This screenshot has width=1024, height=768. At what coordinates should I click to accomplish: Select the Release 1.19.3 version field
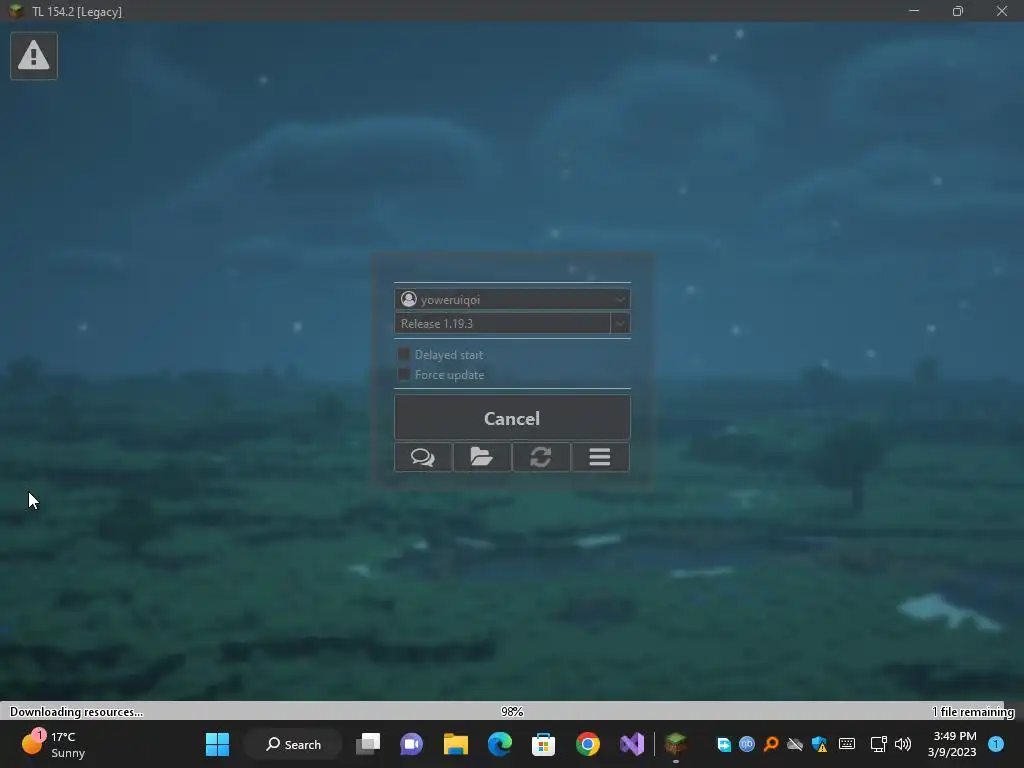coord(502,323)
